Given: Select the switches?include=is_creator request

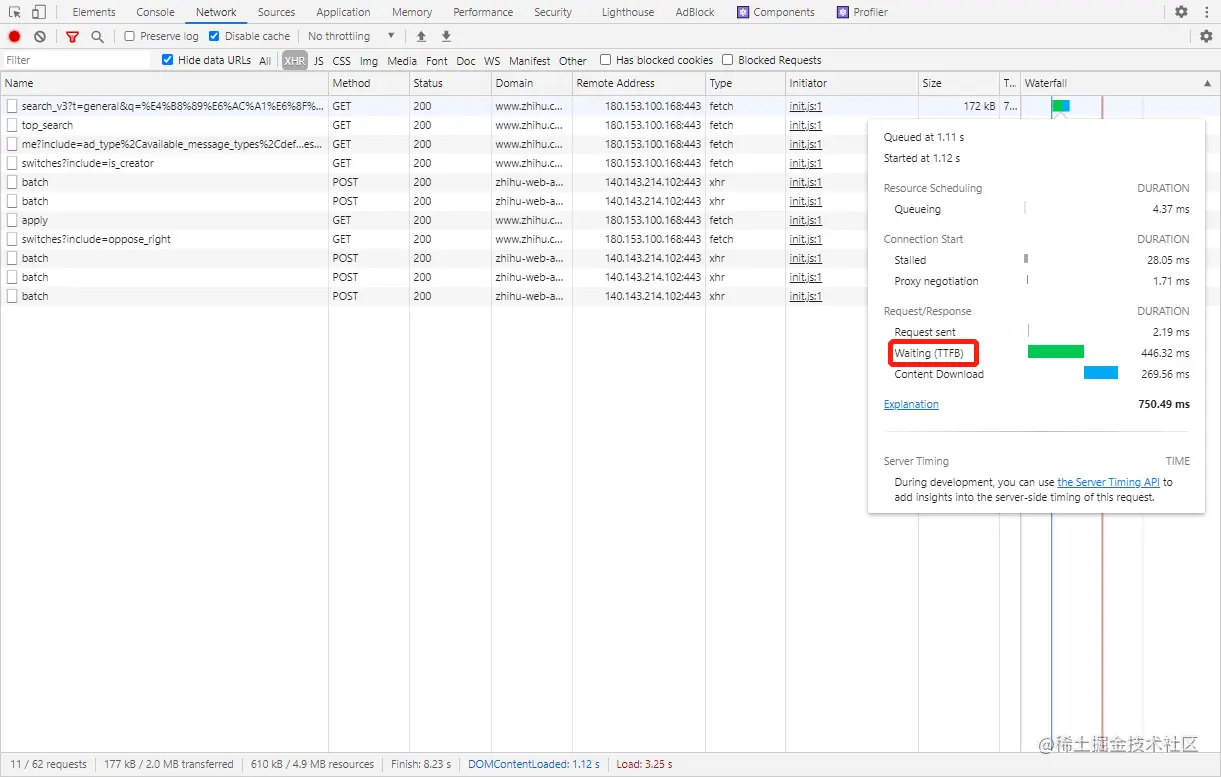Looking at the screenshot, I should coord(434,163).
